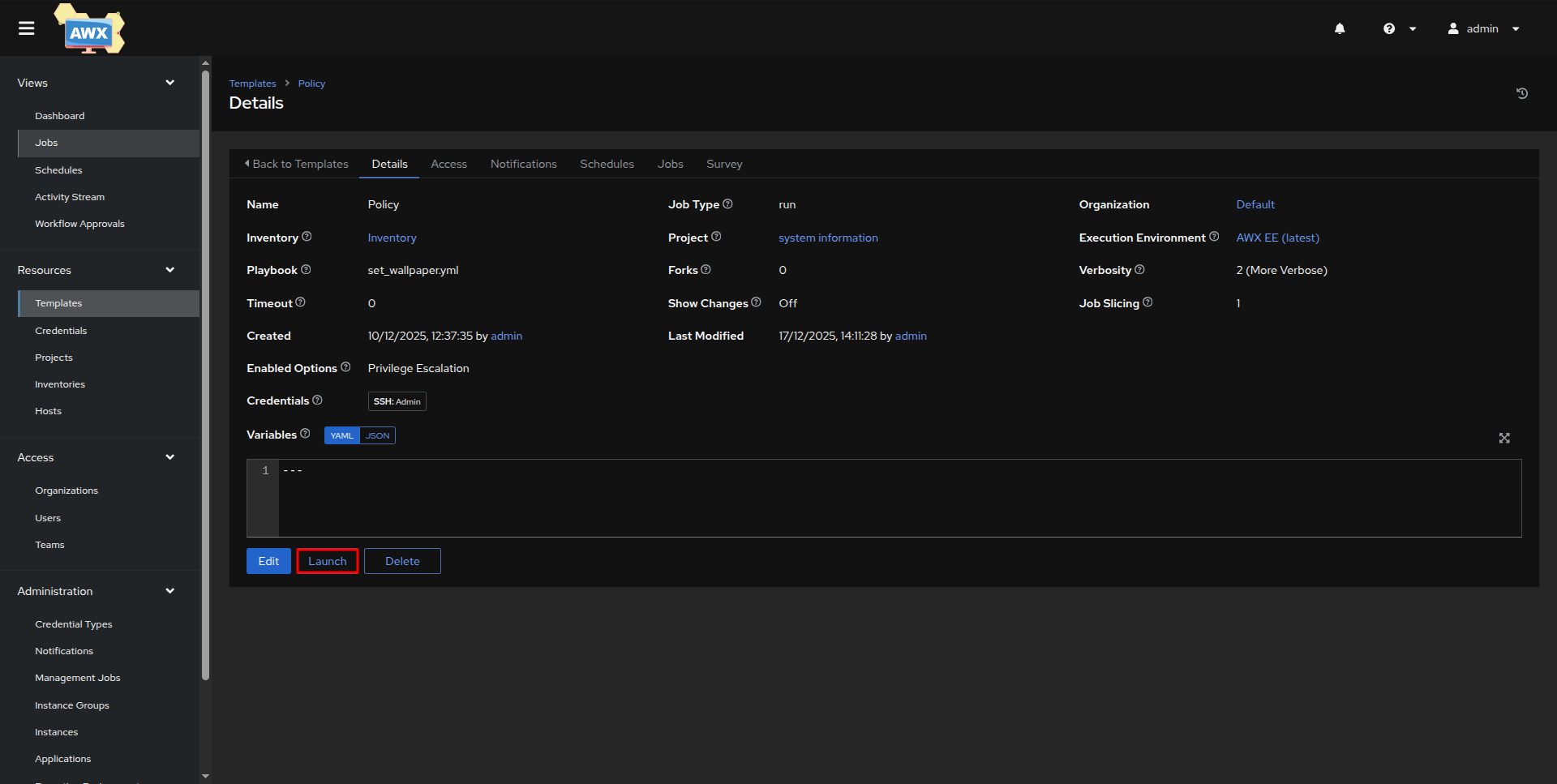This screenshot has height=784, width=1557.
Task: Click inside the Variables code editor
Action: (x=892, y=498)
